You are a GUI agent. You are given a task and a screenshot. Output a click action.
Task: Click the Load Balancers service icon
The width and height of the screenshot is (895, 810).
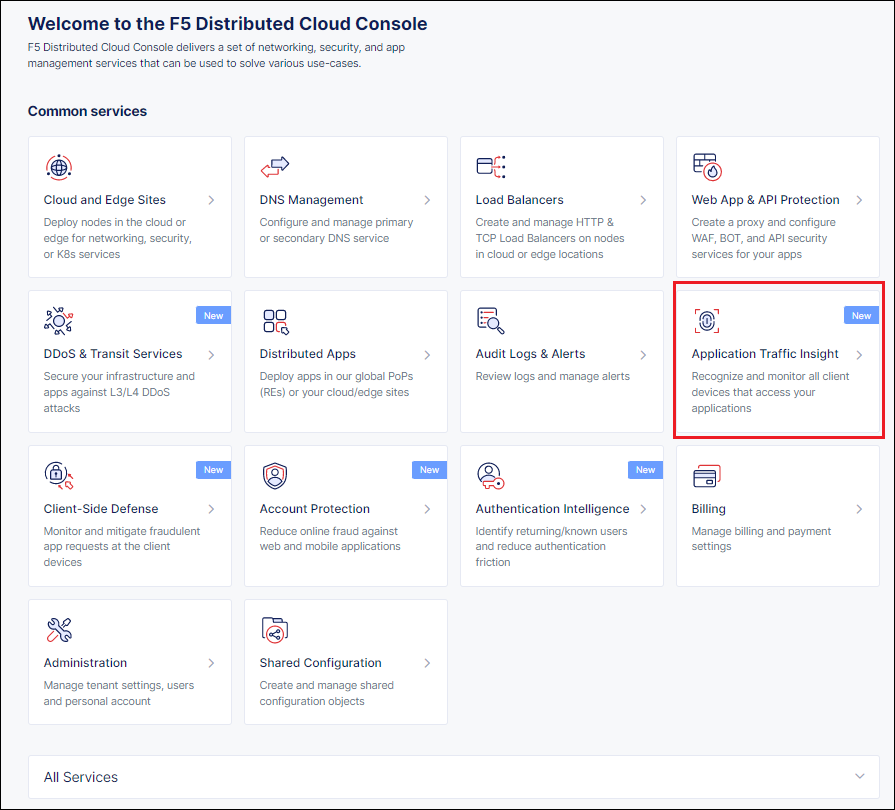(490, 167)
